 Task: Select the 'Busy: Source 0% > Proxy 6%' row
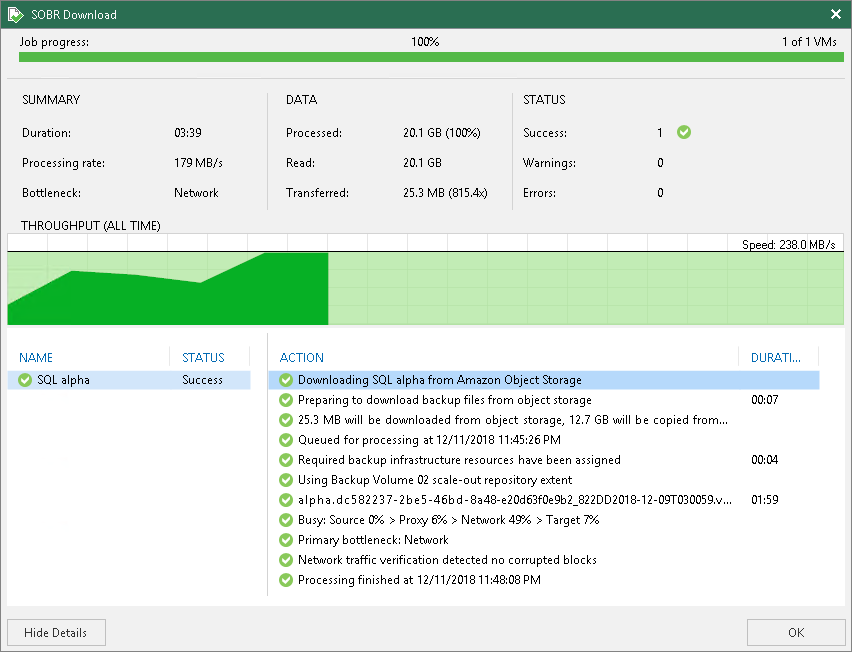(x=544, y=520)
